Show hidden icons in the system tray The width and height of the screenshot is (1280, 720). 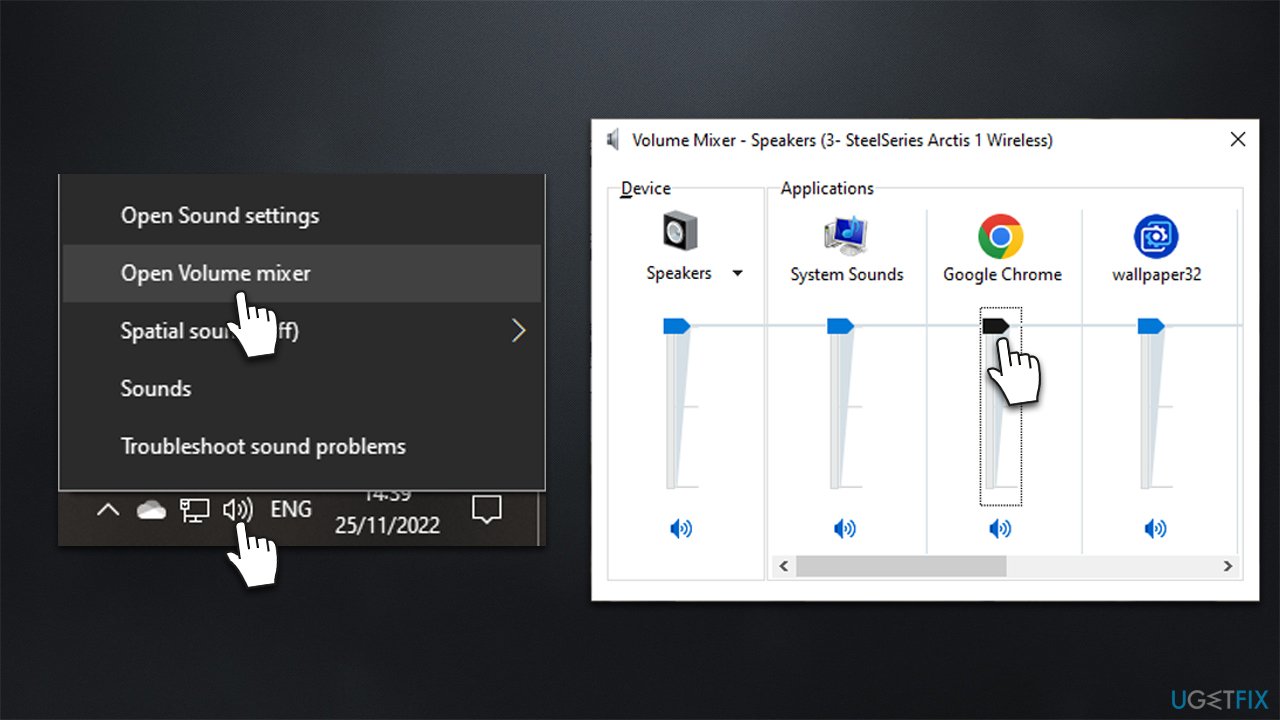coord(108,510)
